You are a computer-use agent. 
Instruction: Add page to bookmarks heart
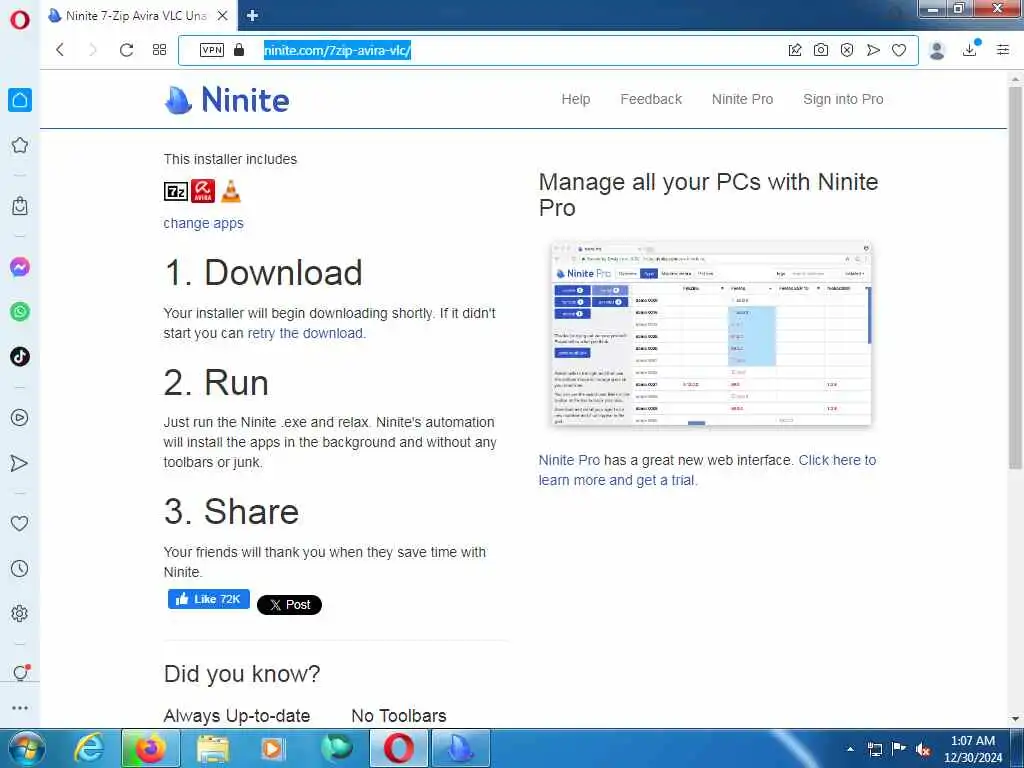pos(899,50)
